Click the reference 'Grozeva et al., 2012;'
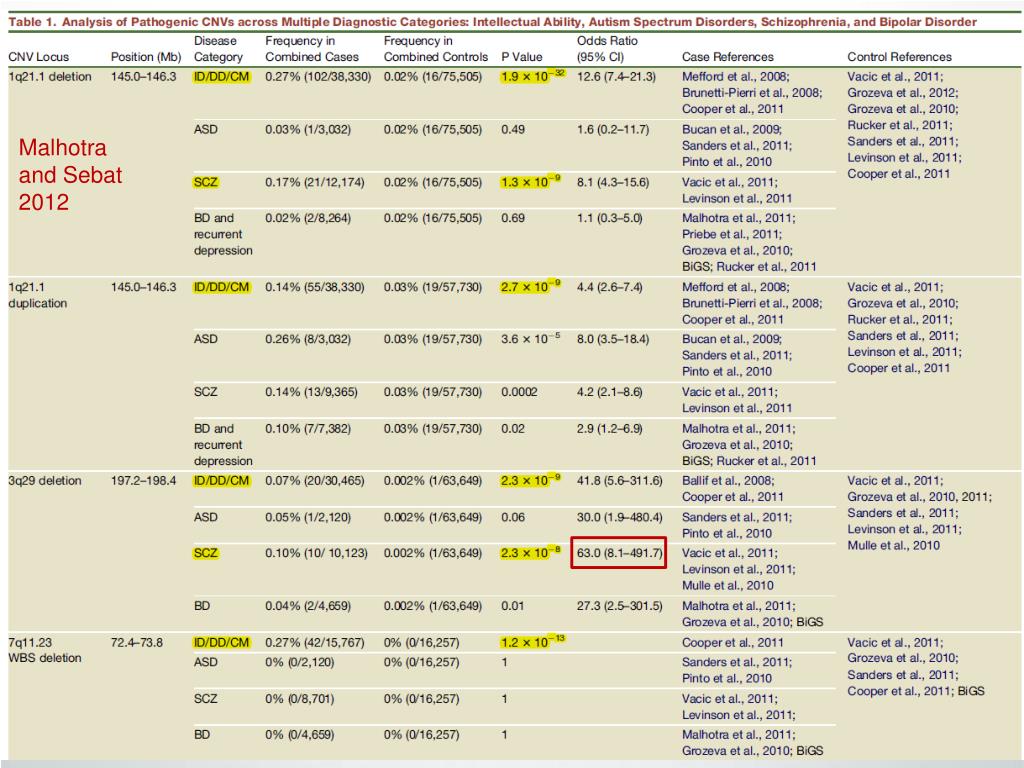This screenshot has width=1024, height=768. pyautogui.click(x=903, y=93)
